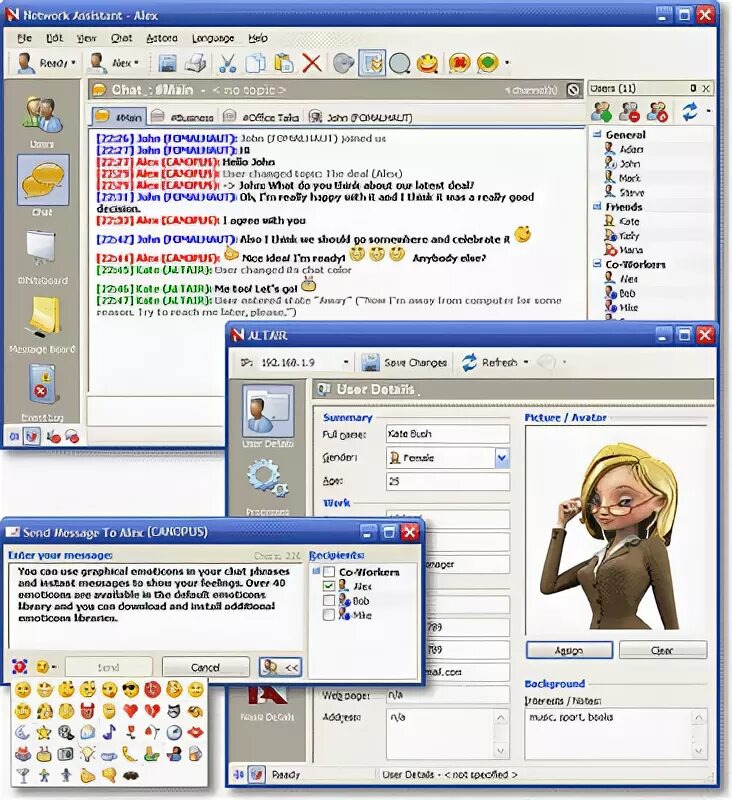Pick the red heart emoticon
The height and width of the screenshot is (800, 732).
point(131,711)
